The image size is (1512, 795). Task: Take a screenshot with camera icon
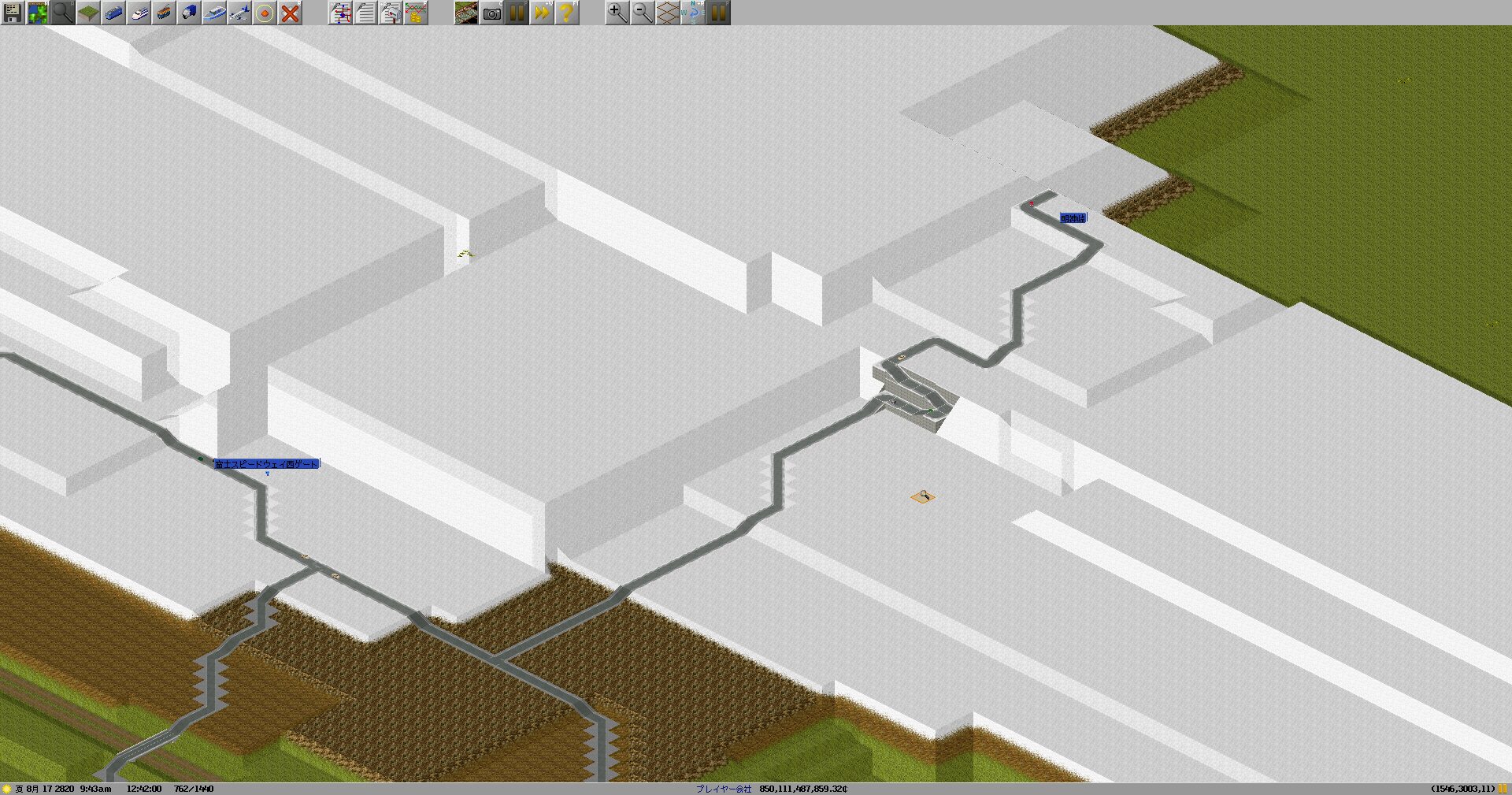(491, 13)
